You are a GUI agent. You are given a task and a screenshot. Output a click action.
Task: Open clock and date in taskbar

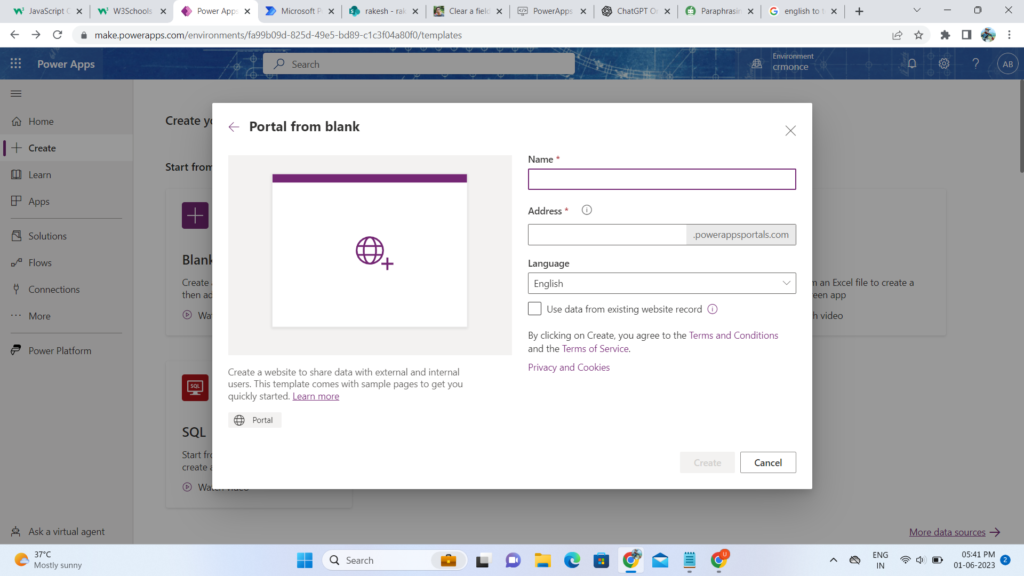point(974,560)
